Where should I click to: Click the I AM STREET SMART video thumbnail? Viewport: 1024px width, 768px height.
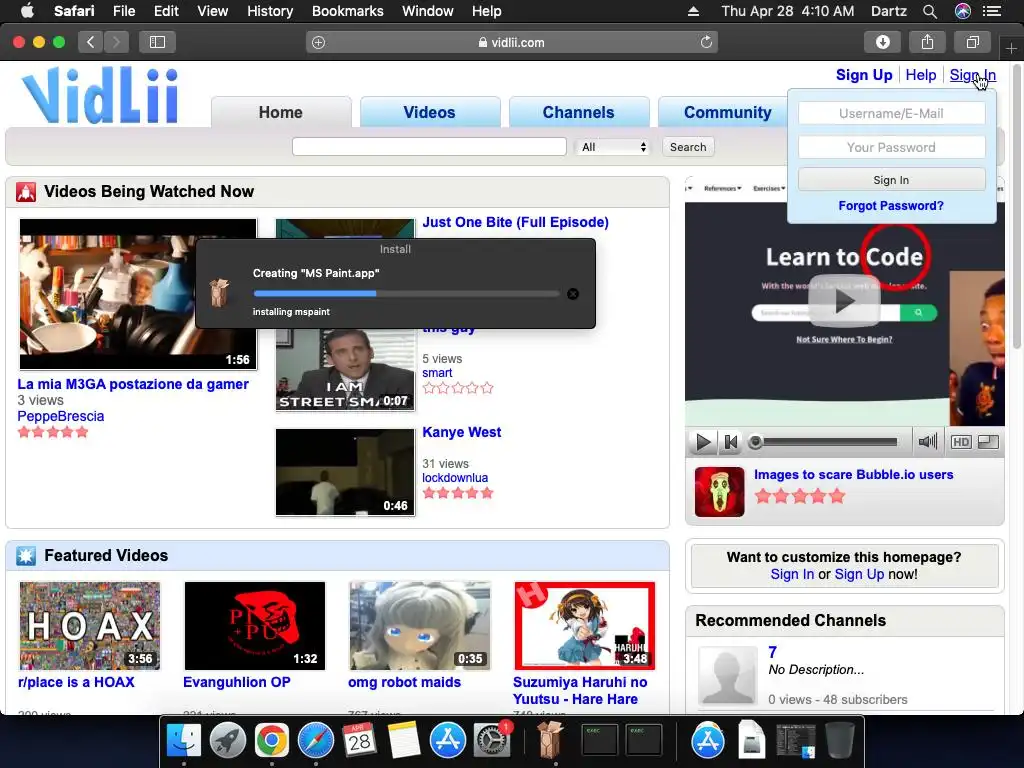[345, 369]
